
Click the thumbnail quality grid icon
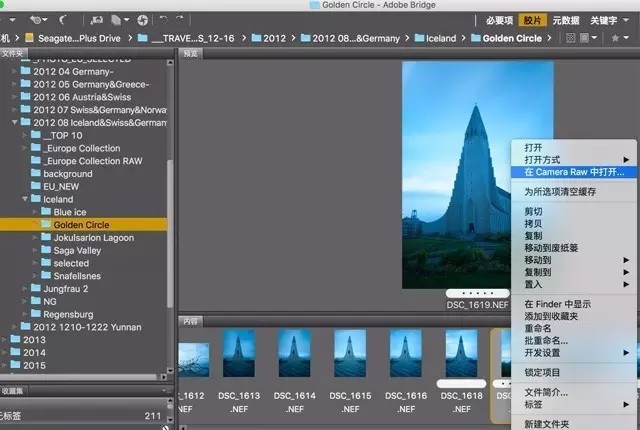coord(572,38)
